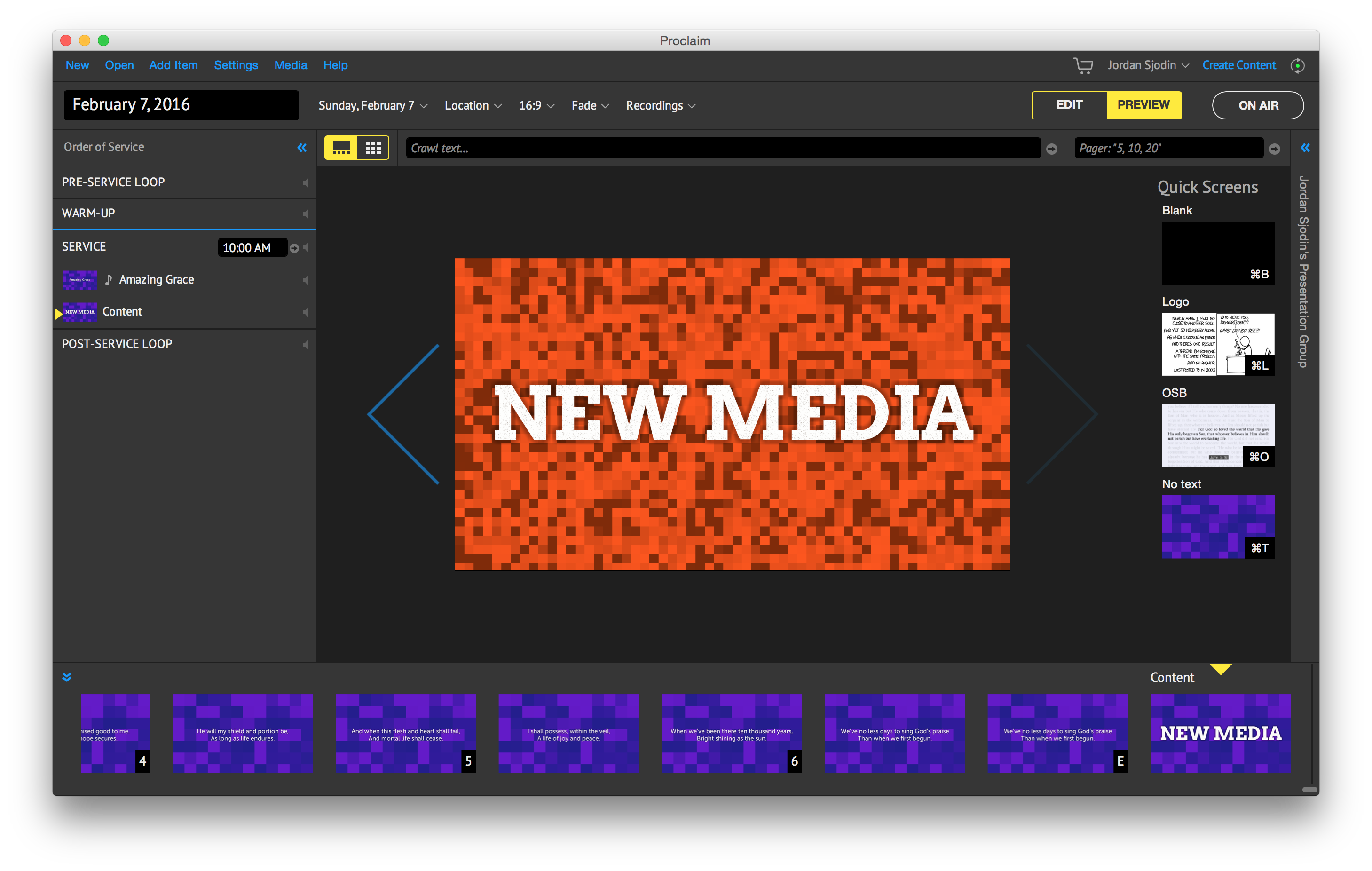
Task: Switch to grid slide view
Action: click(373, 148)
